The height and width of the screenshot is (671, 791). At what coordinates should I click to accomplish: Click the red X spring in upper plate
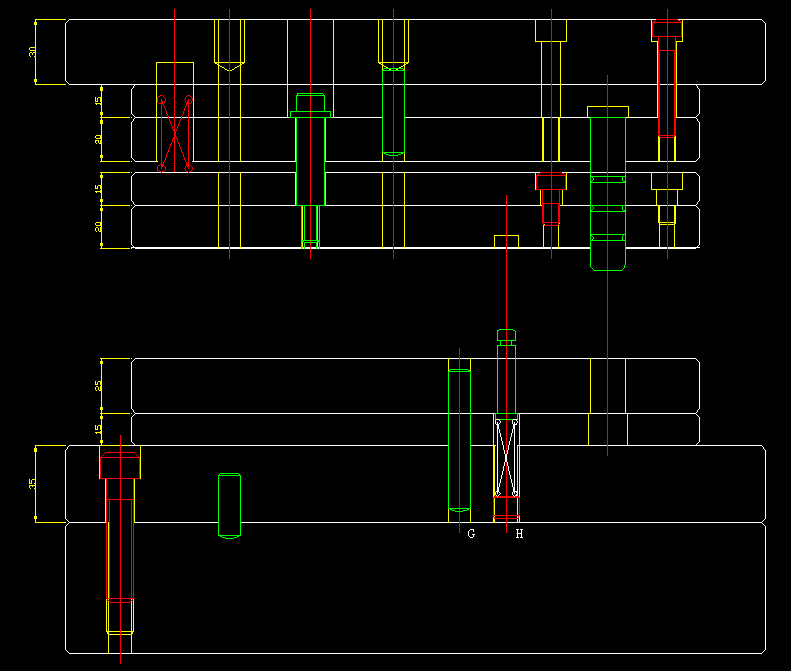pyautogui.click(x=175, y=132)
